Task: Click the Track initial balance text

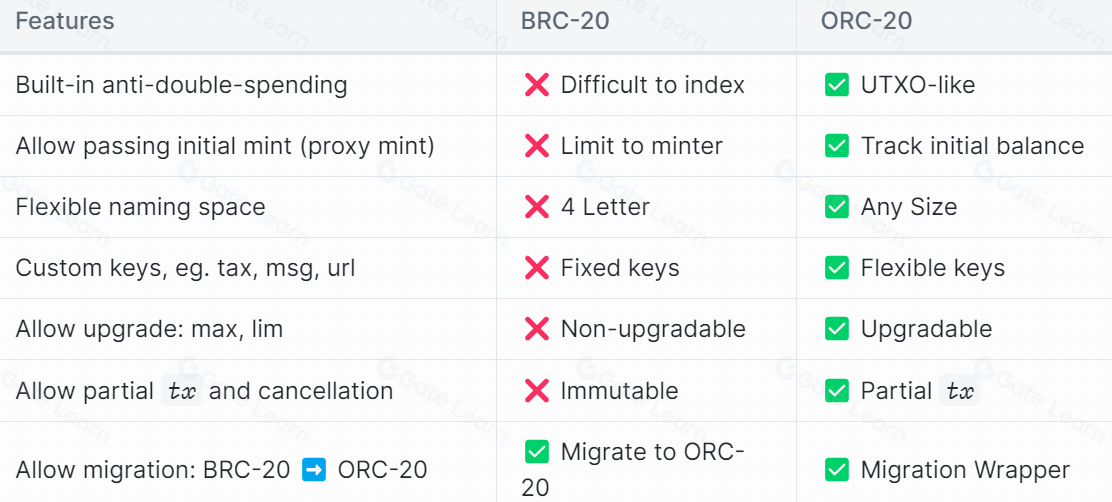Action: click(972, 146)
